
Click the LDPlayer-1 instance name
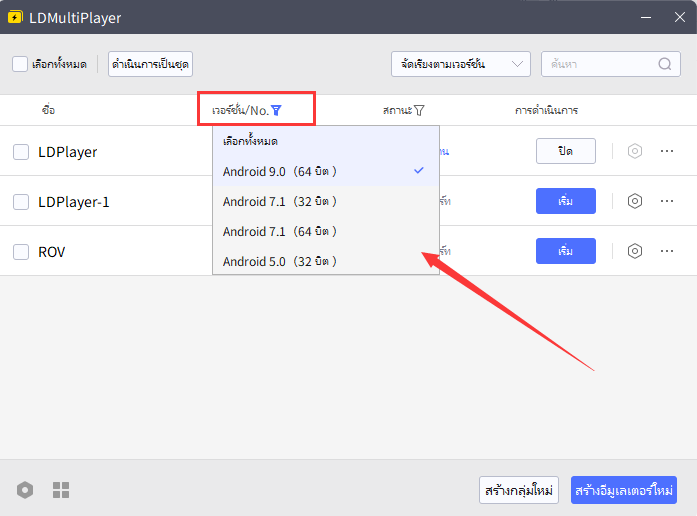74,202
